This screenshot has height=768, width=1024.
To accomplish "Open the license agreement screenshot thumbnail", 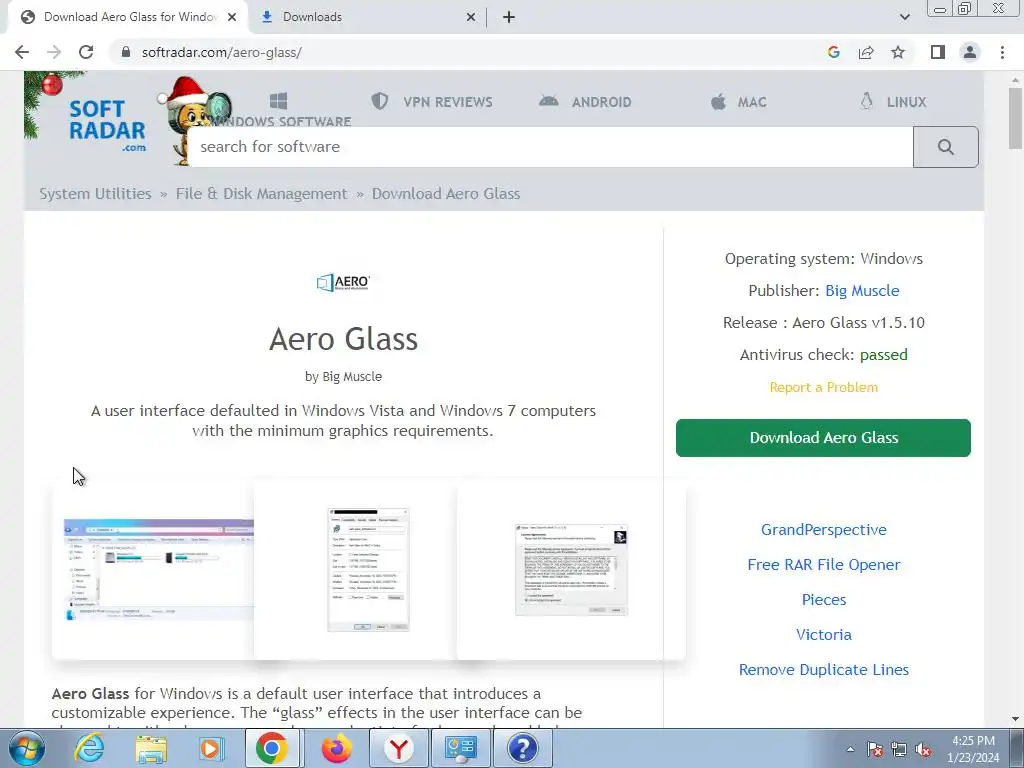I will (571, 569).
